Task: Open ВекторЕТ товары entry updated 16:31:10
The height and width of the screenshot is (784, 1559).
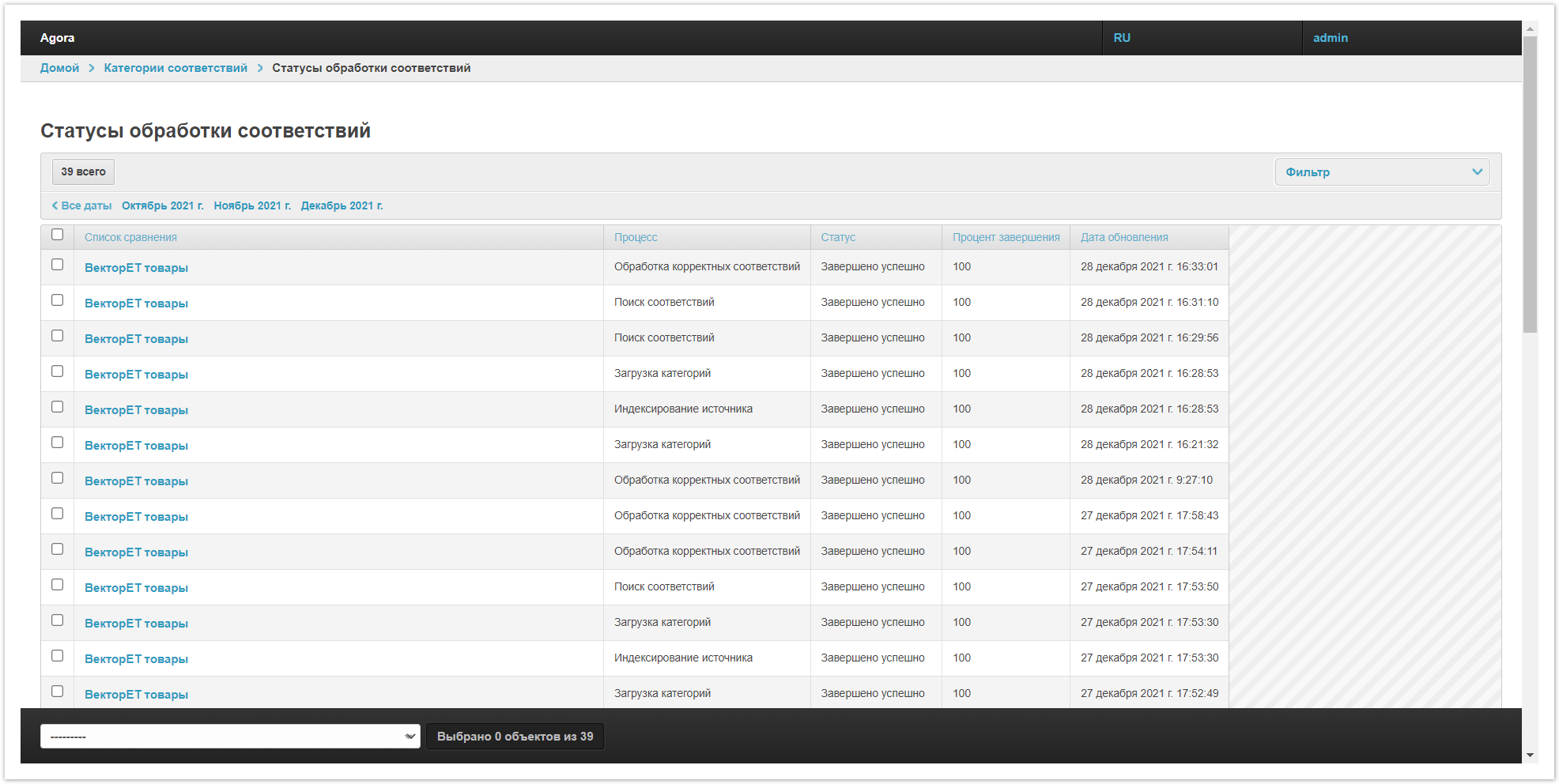Action: click(136, 303)
